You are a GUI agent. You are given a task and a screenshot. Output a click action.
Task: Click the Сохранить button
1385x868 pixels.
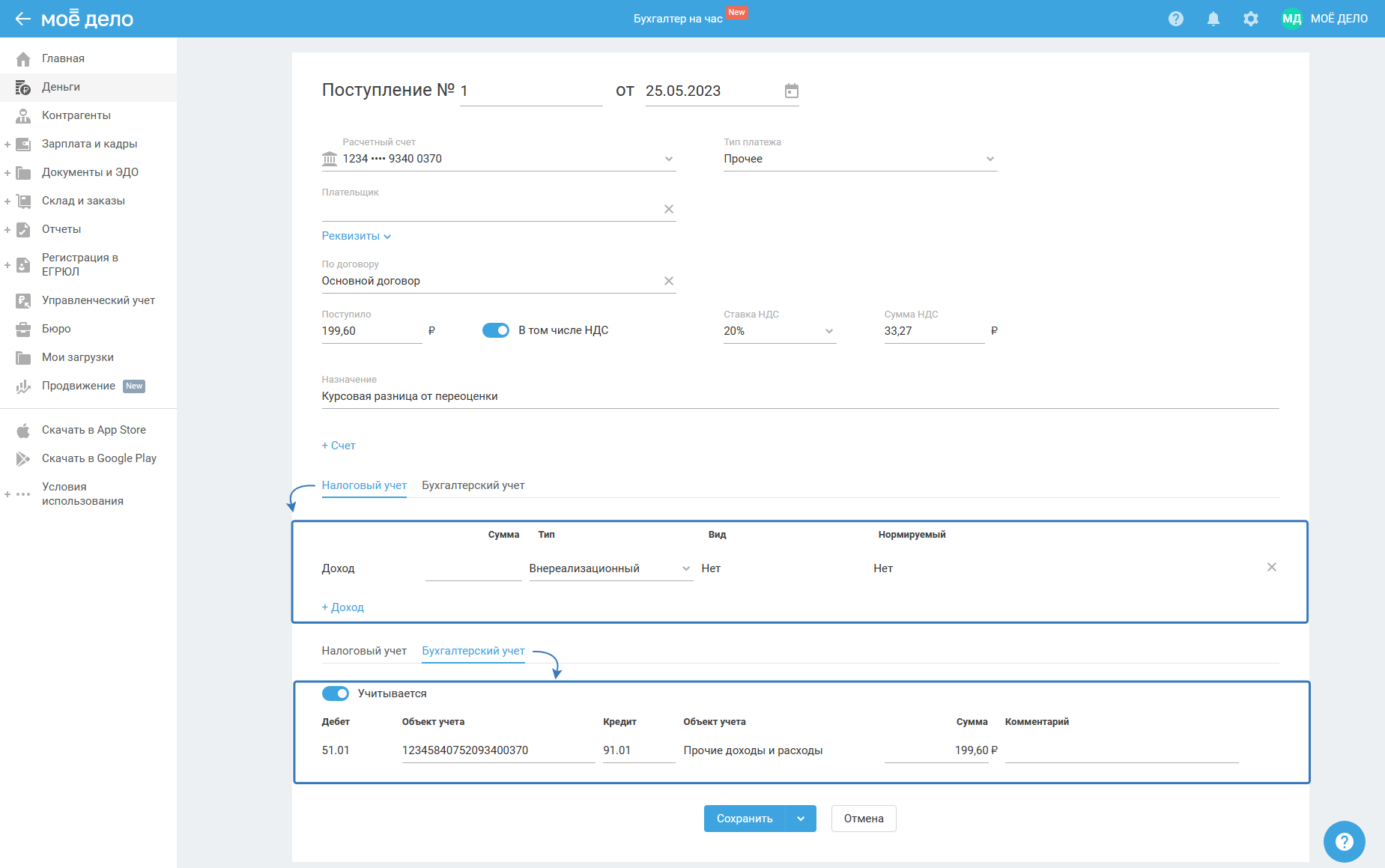click(744, 819)
